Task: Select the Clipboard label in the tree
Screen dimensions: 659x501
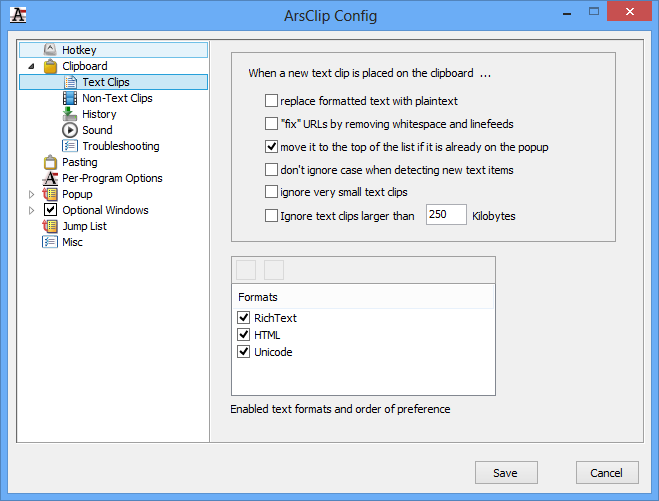Action: [x=84, y=66]
